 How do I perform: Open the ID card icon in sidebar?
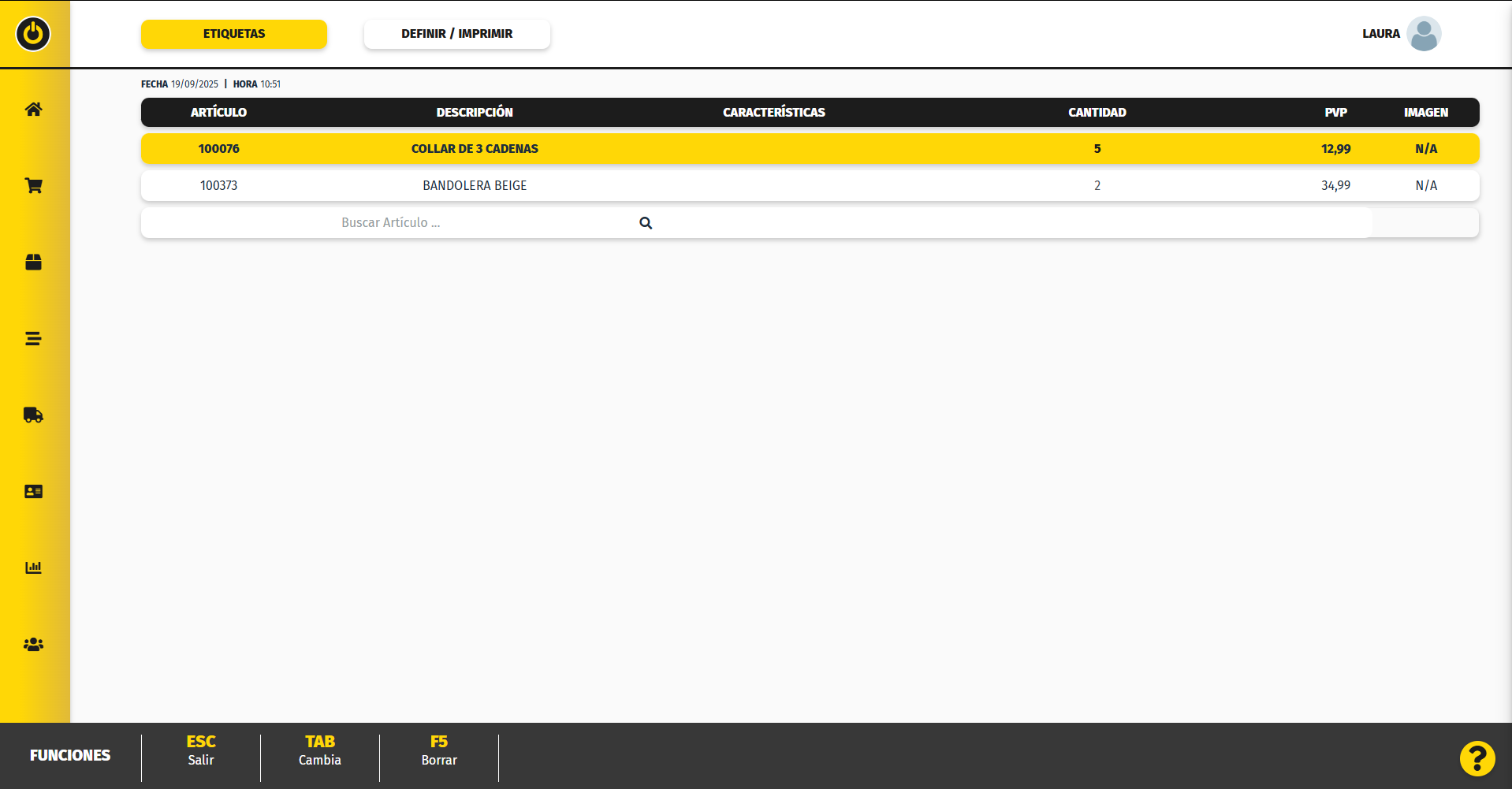click(x=33, y=492)
